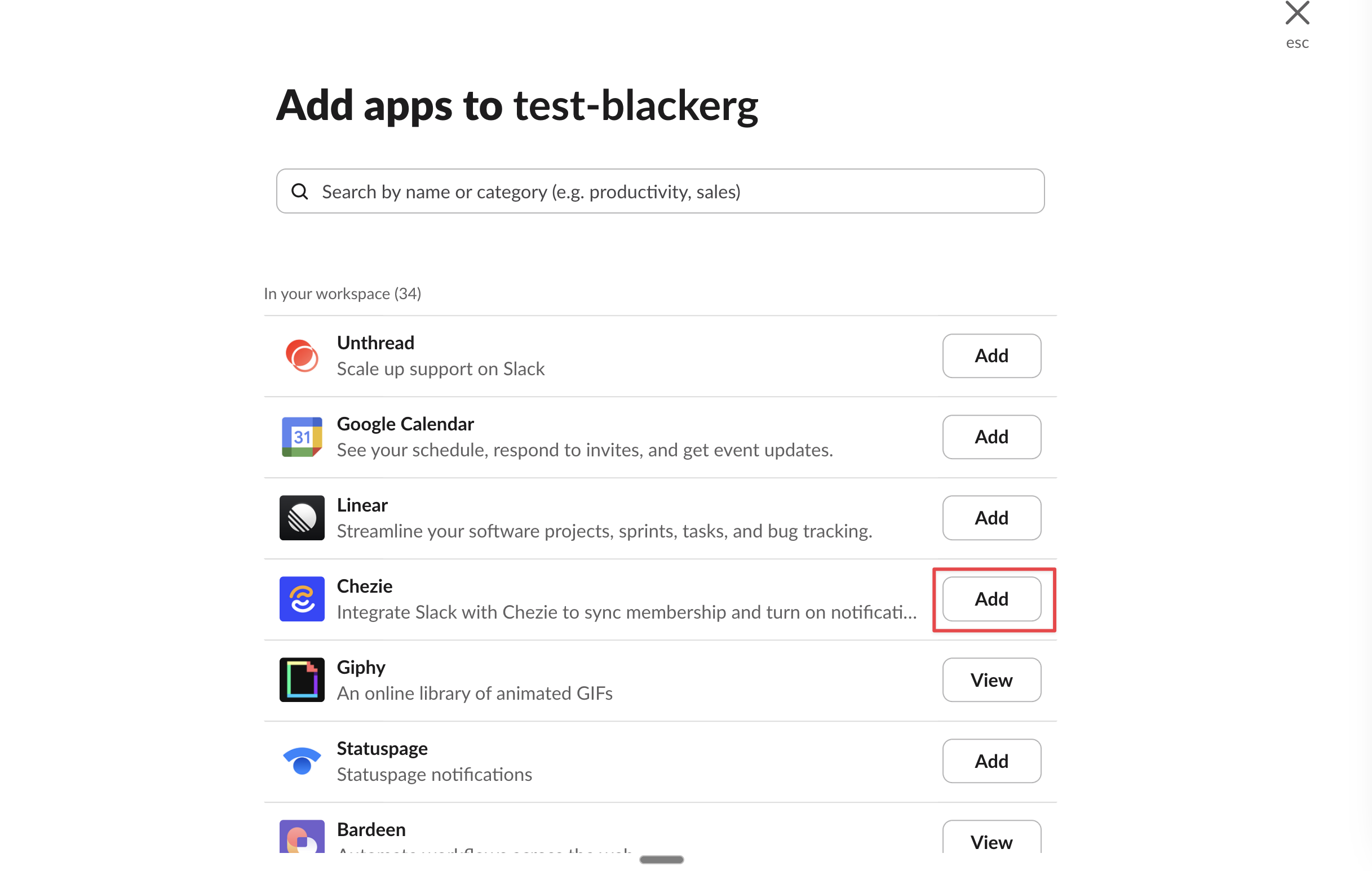This screenshot has height=871, width=1372.
Task: Click the Statuspage app icon
Action: point(302,761)
